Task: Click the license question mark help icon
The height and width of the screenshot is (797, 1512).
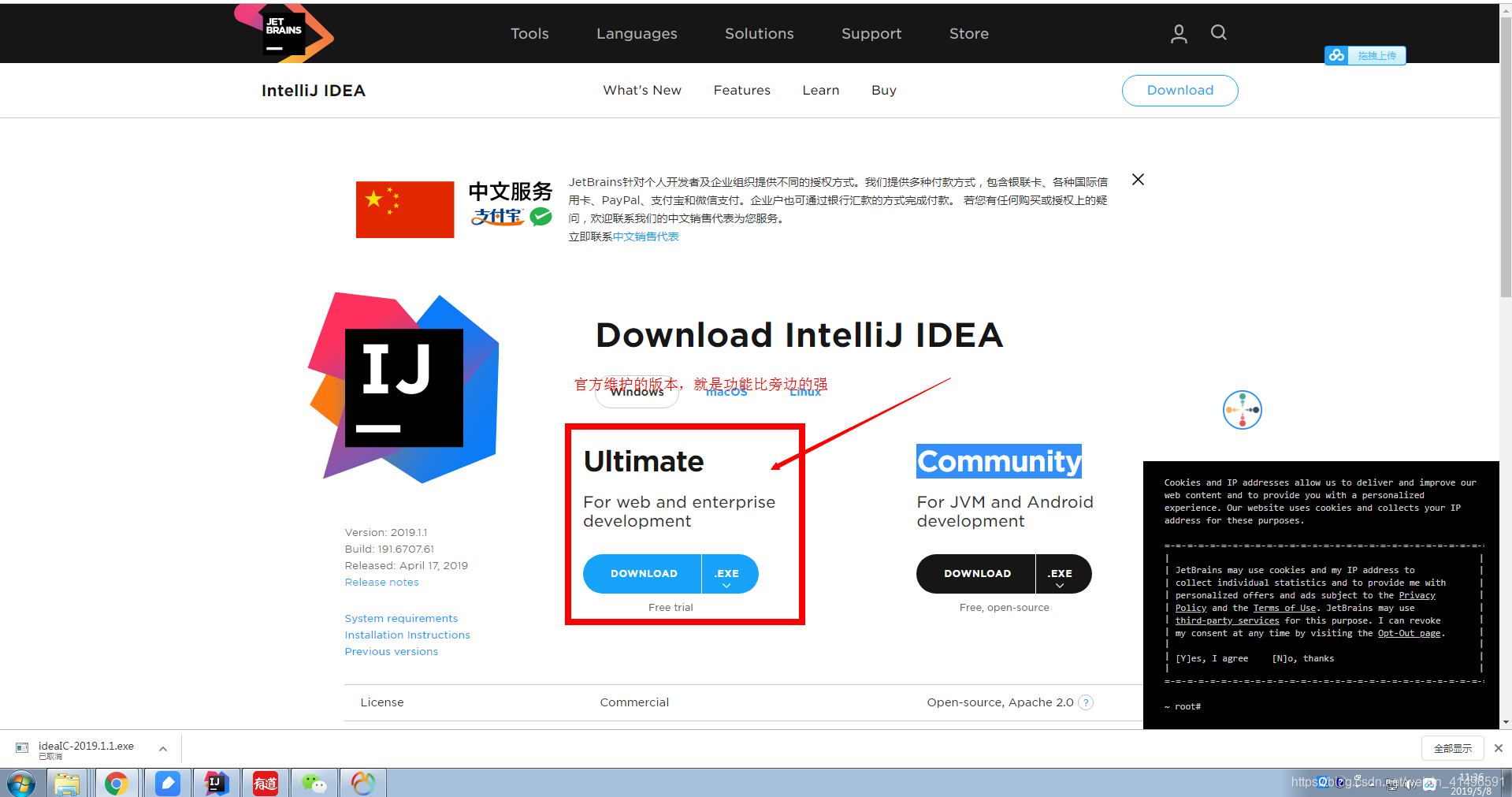Action: coord(1086,702)
